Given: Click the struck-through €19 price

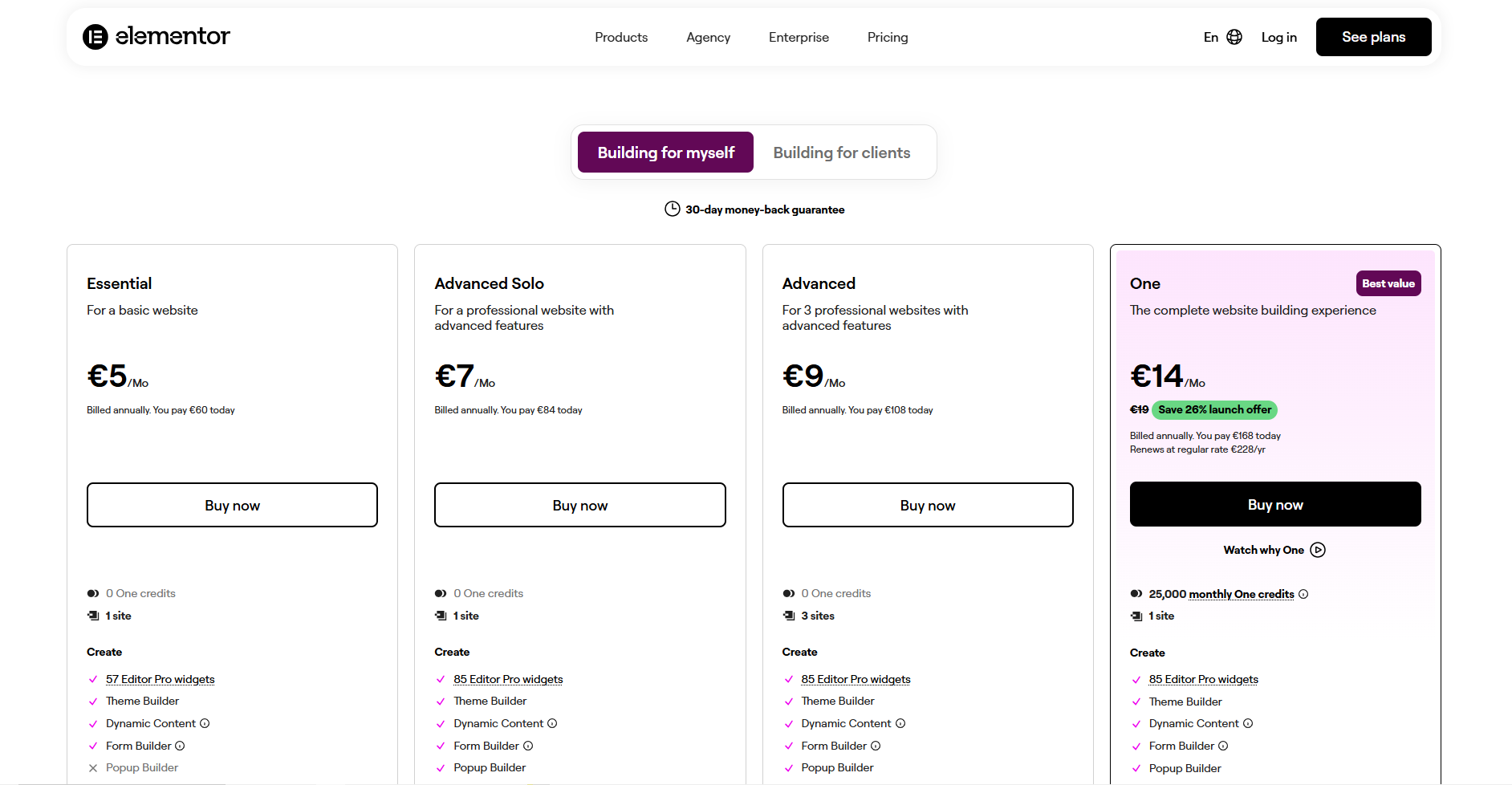Looking at the screenshot, I should pyautogui.click(x=1139, y=409).
